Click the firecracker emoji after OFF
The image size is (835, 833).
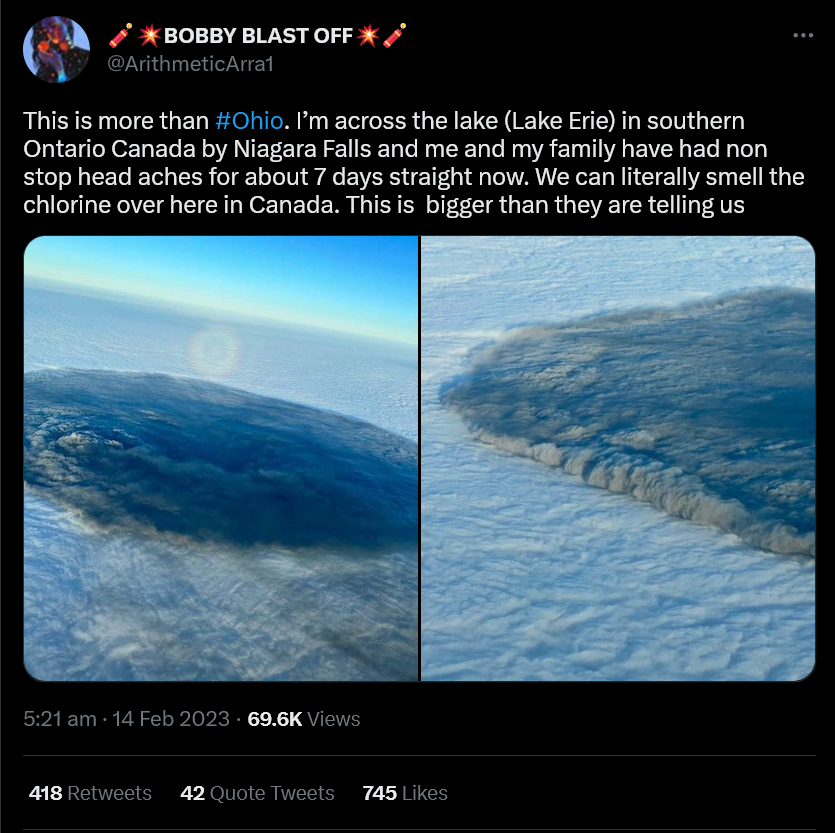395,35
